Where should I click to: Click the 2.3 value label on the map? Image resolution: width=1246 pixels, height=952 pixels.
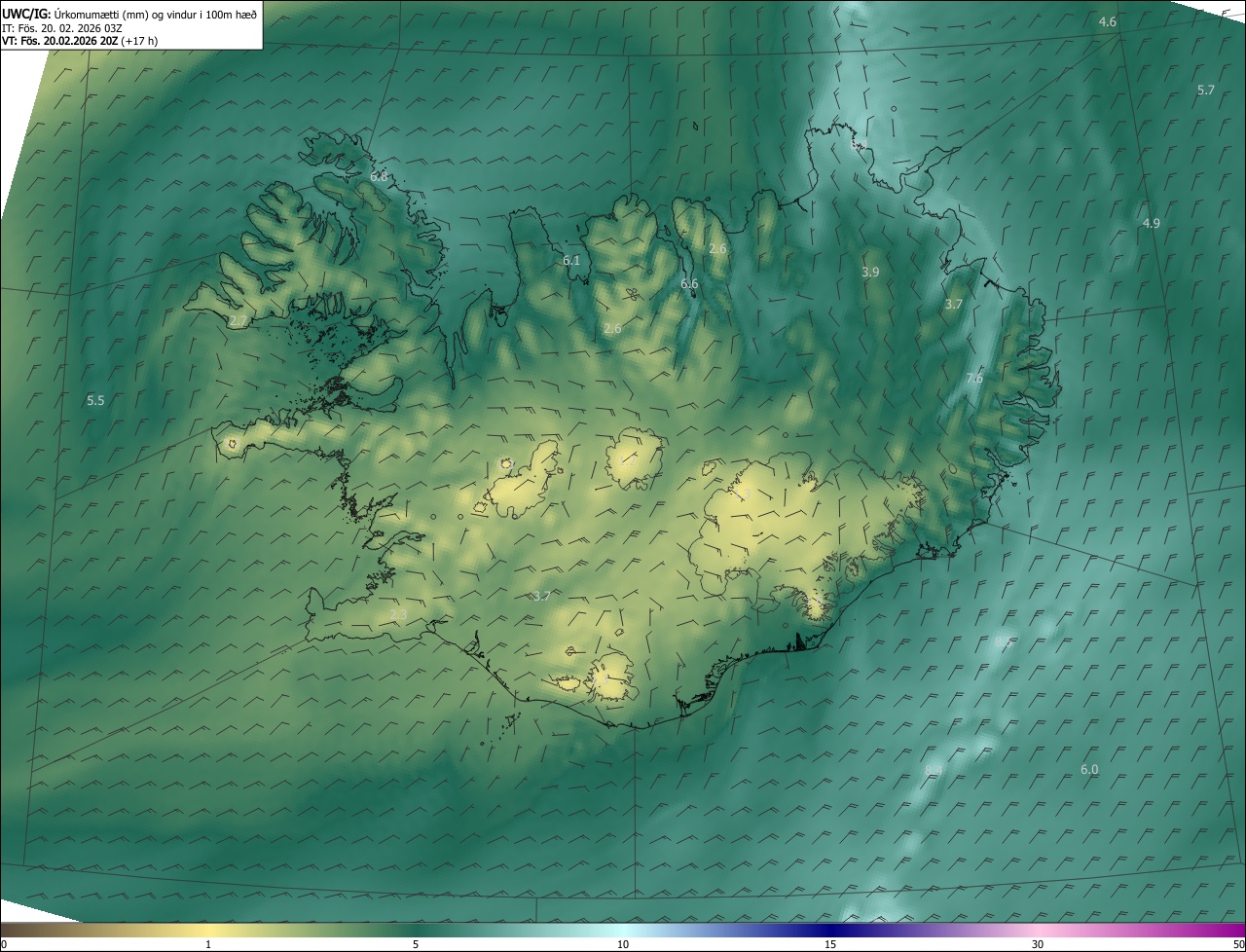click(398, 615)
